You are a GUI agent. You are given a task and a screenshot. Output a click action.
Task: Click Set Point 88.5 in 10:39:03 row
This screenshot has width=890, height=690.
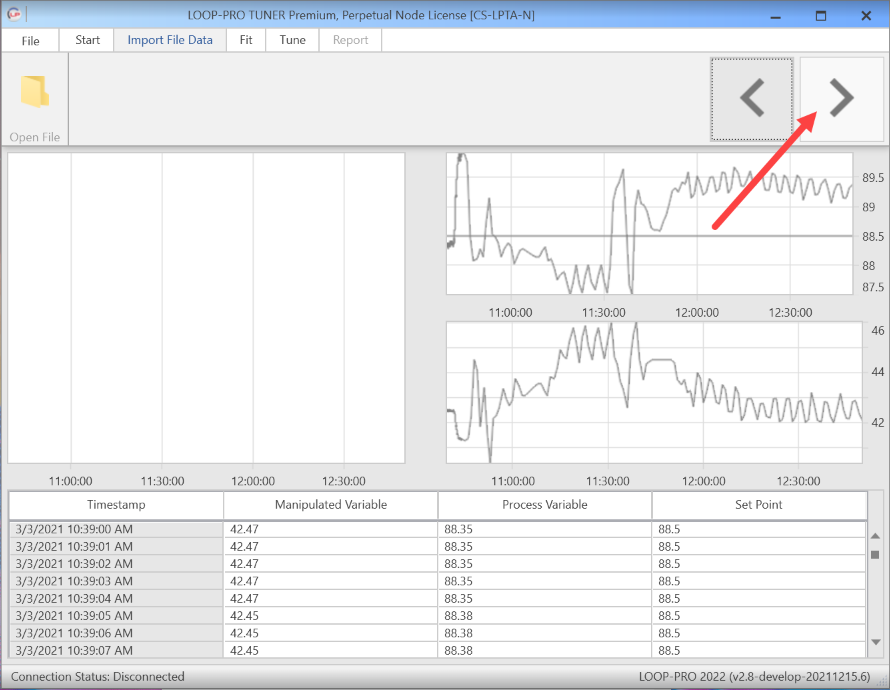click(759, 581)
